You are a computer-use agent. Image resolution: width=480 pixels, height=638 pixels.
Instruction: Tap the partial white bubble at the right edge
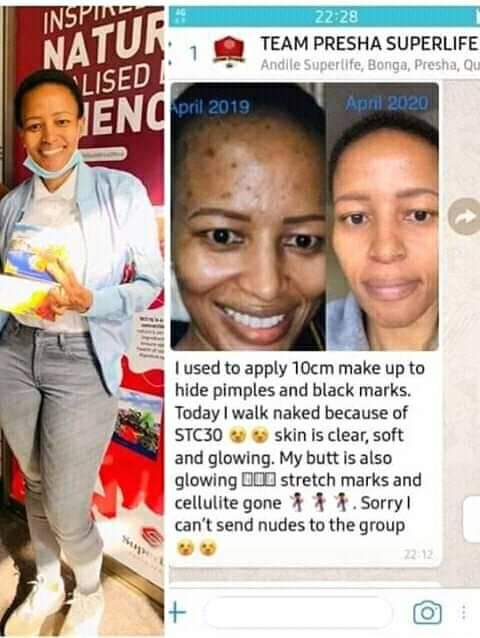[x=472, y=520]
